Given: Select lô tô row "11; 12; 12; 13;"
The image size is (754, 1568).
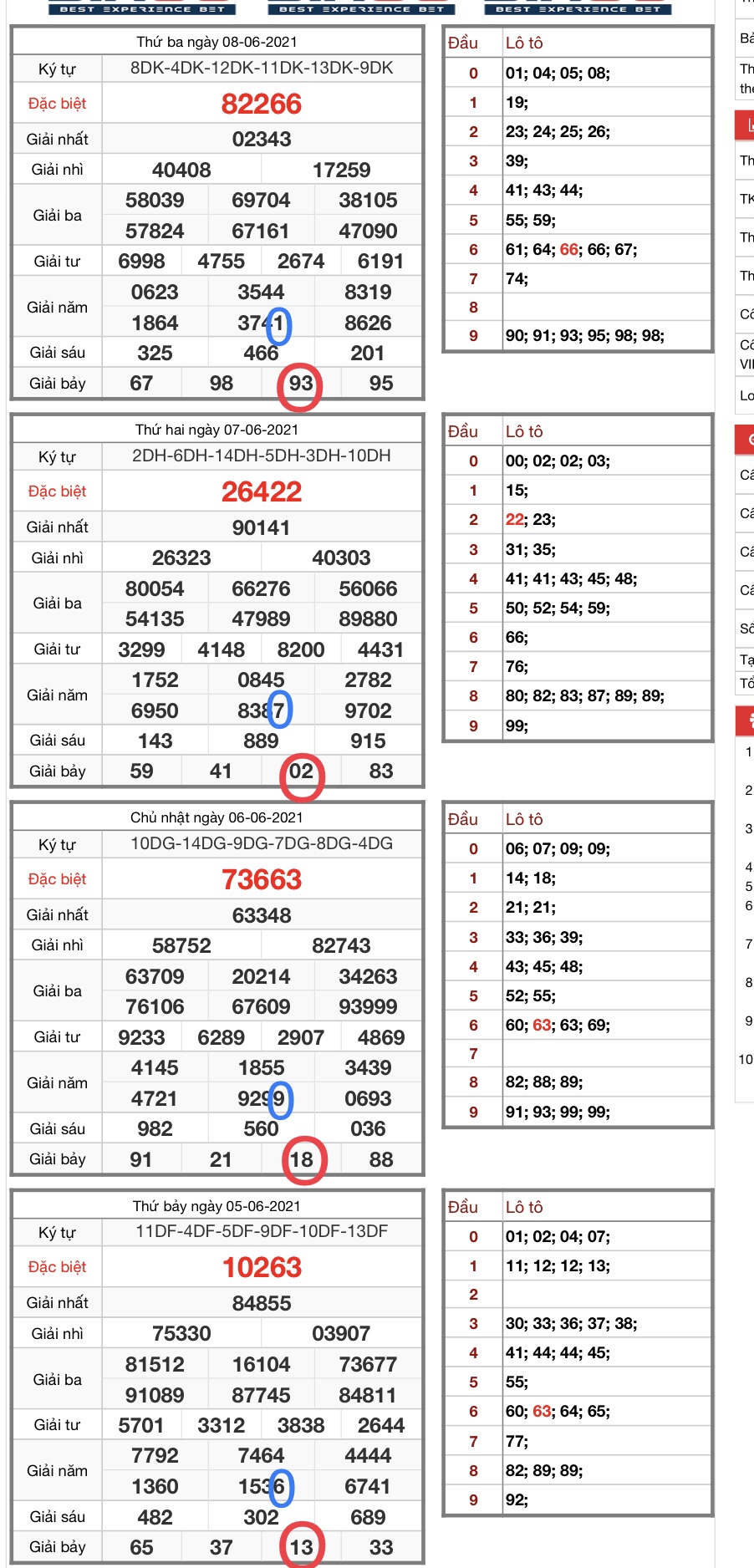Looking at the screenshot, I should click(558, 1265).
